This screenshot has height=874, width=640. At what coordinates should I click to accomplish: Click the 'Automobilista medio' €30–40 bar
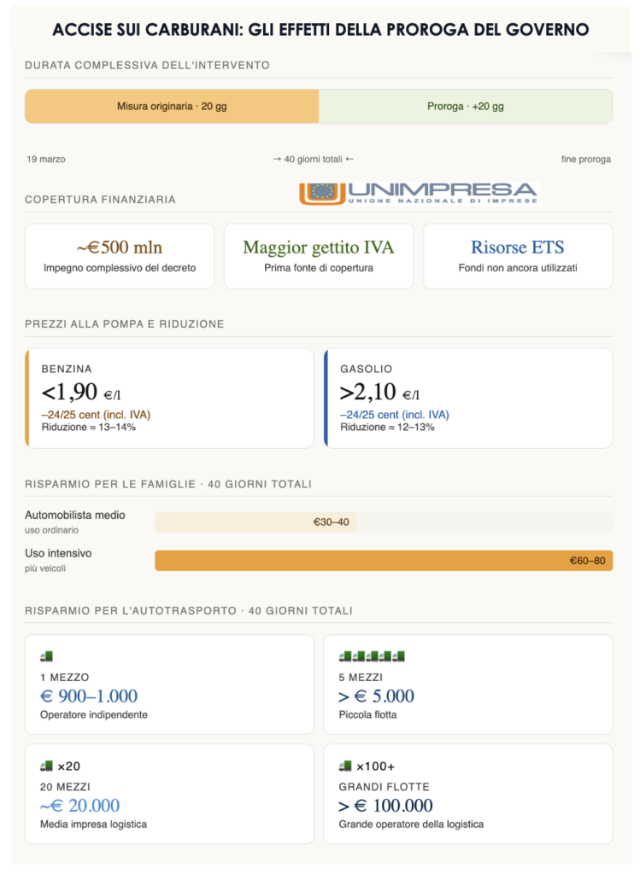tap(256, 521)
